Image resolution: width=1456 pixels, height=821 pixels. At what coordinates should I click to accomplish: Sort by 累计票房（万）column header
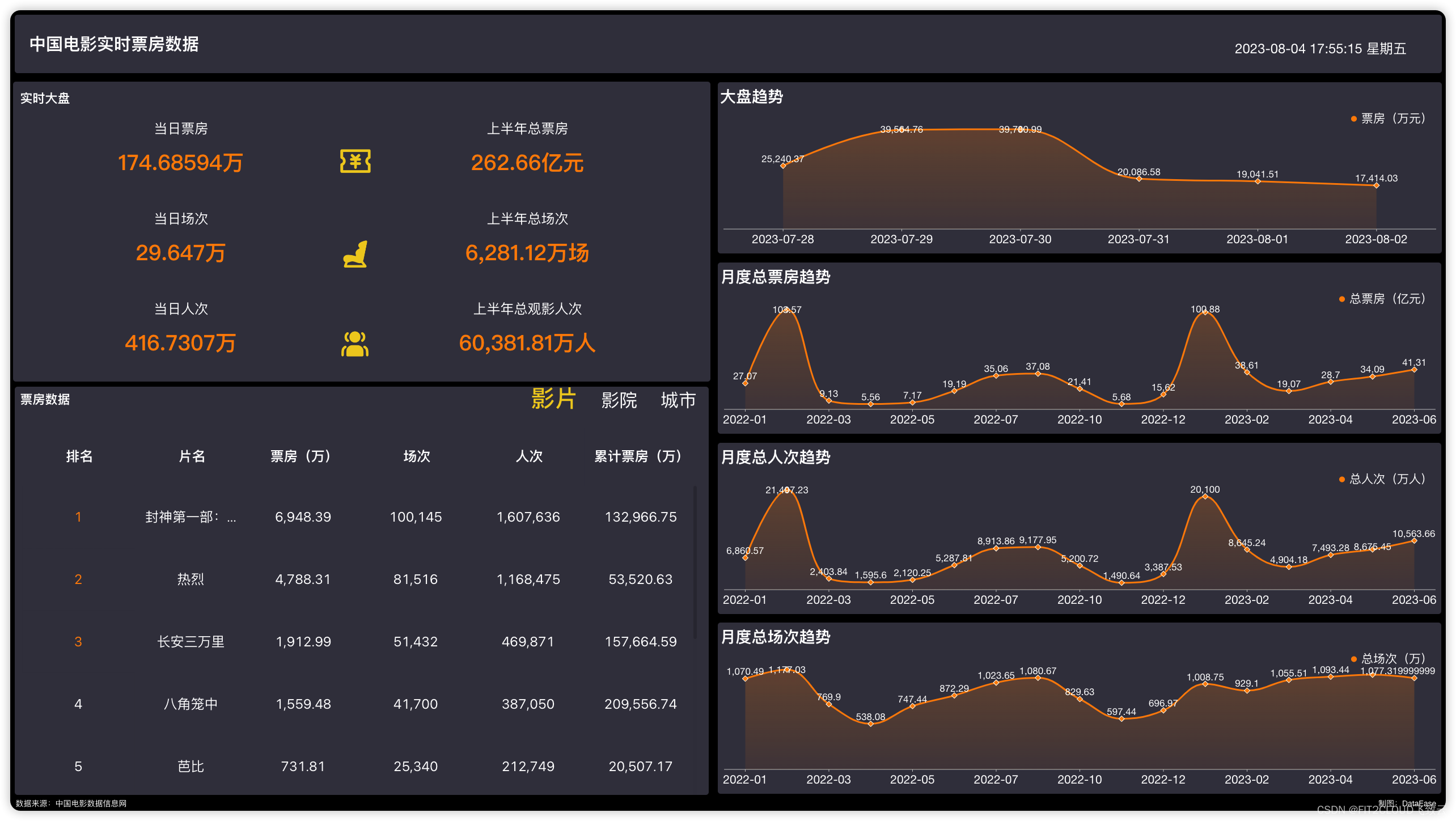637,456
